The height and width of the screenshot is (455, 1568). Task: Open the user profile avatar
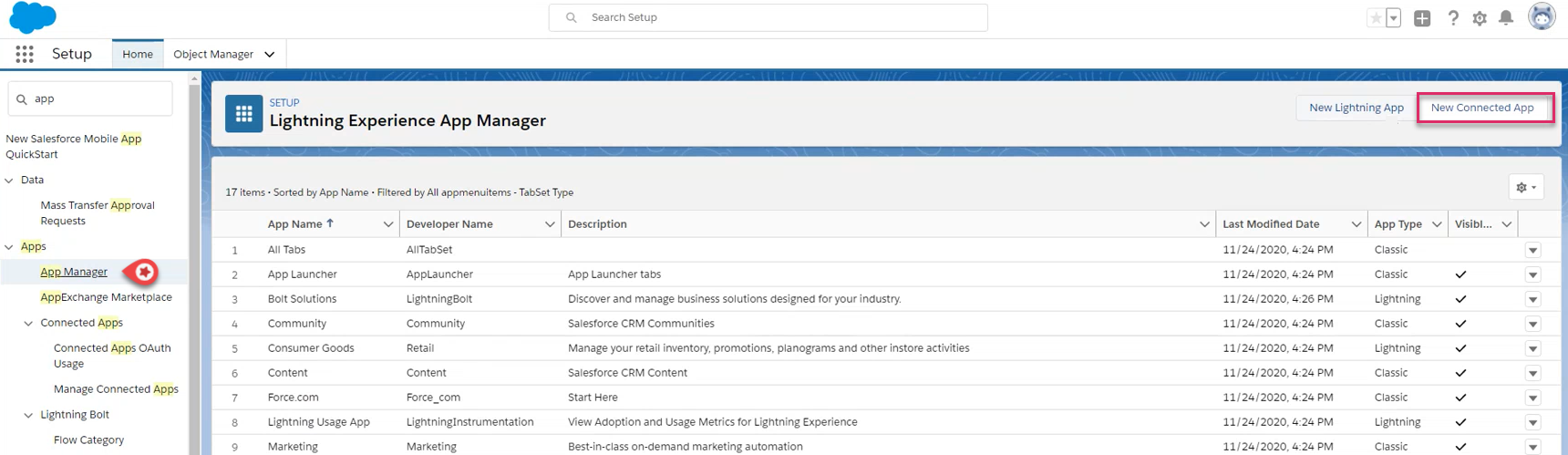click(x=1542, y=17)
